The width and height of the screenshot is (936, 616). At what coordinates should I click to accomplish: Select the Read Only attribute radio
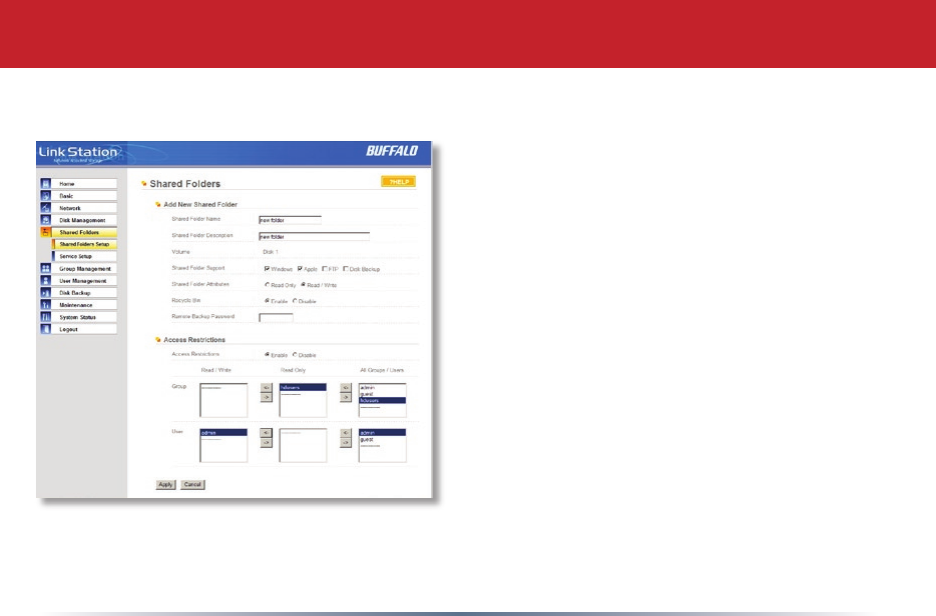click(267, 285)
